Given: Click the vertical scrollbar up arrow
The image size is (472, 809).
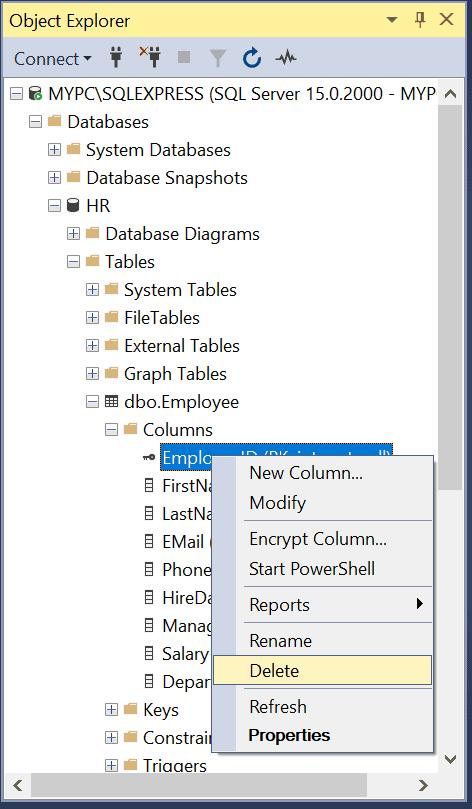Looking at the screenshot, I should (x=450, y=94).
